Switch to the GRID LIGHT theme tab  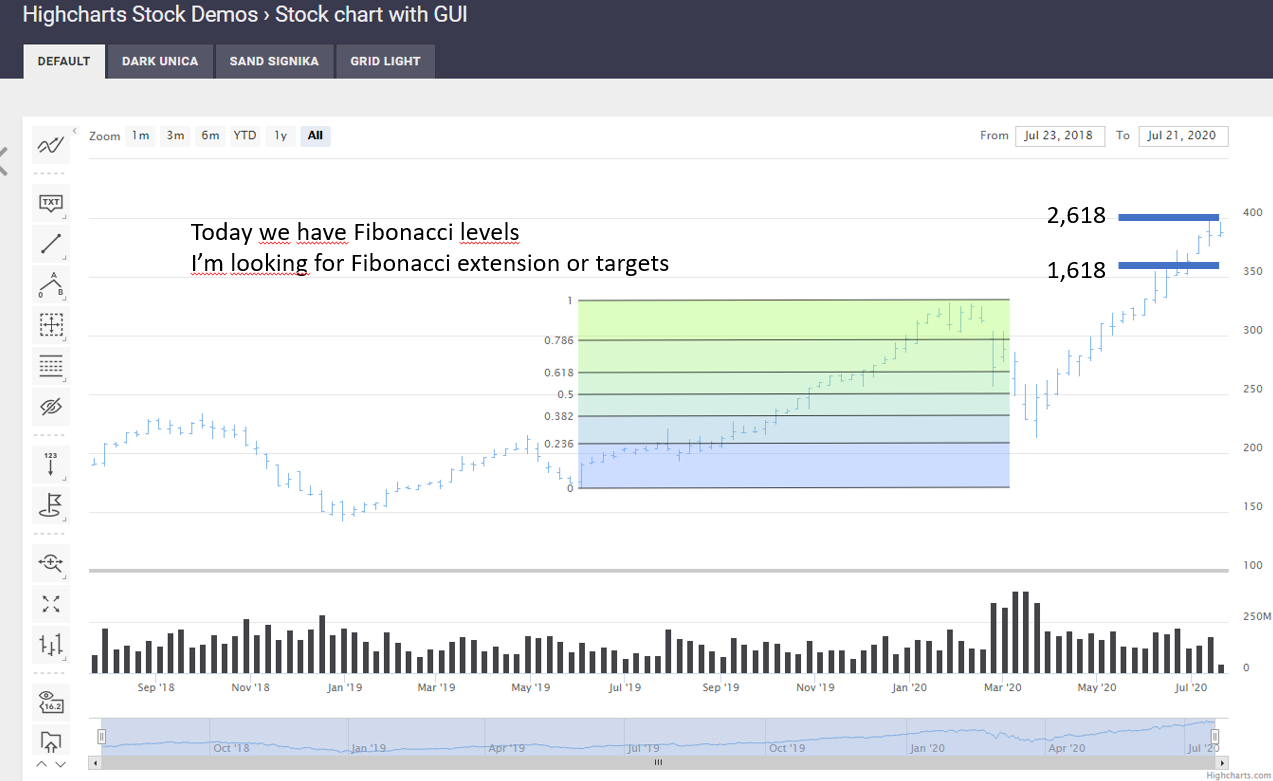point(385,61)
